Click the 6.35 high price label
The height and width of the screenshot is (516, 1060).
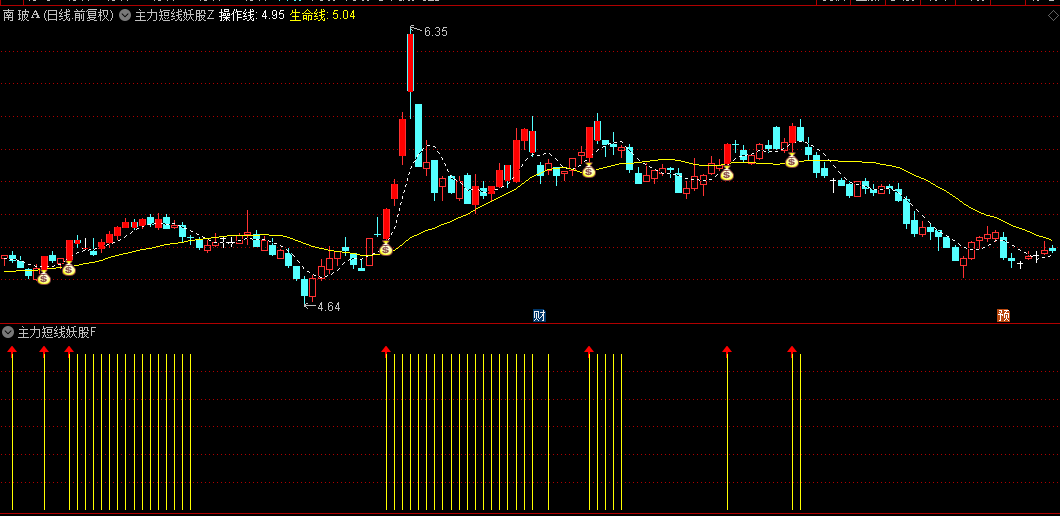tap(436, 31)
